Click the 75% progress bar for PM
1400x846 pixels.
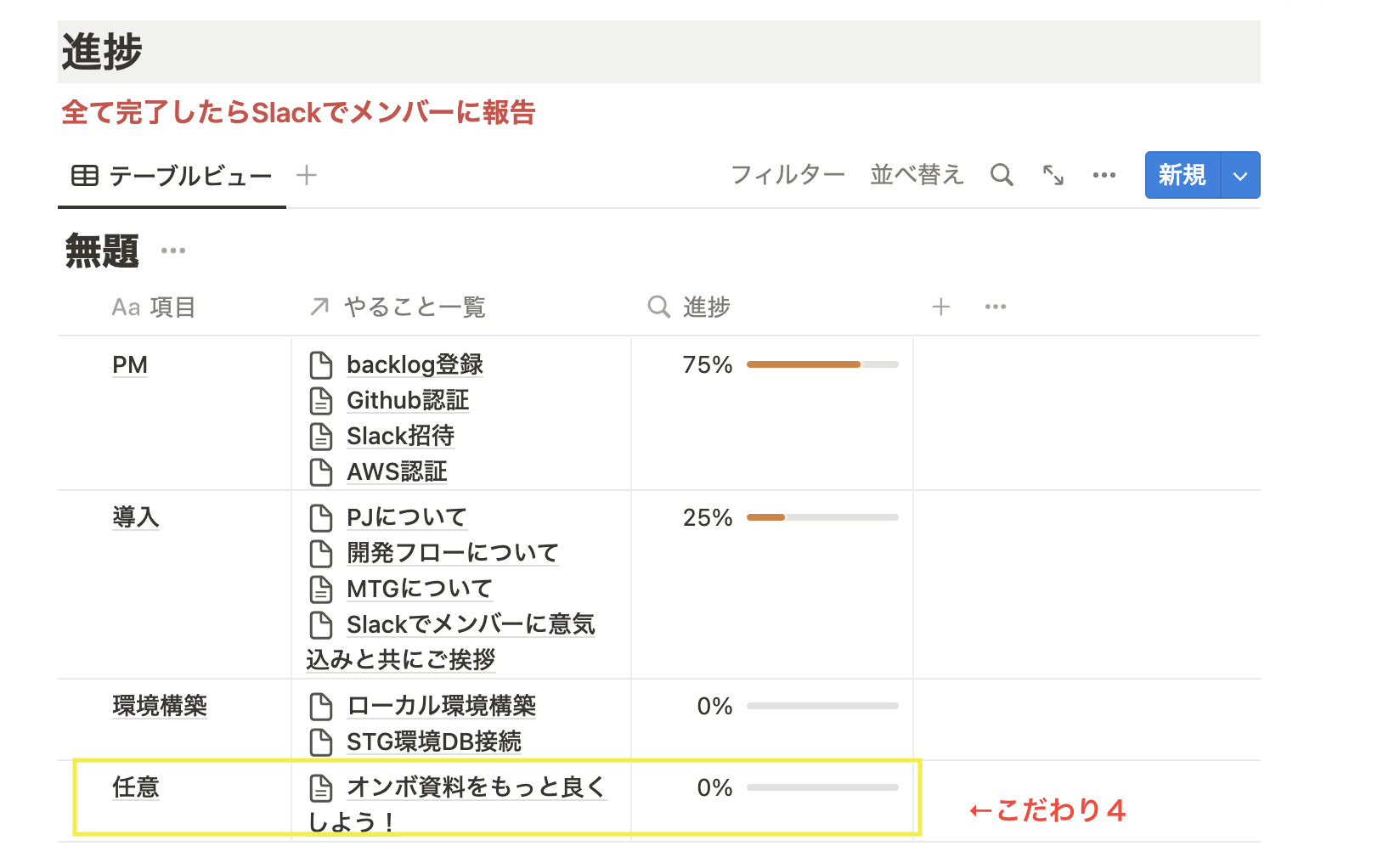821,364
